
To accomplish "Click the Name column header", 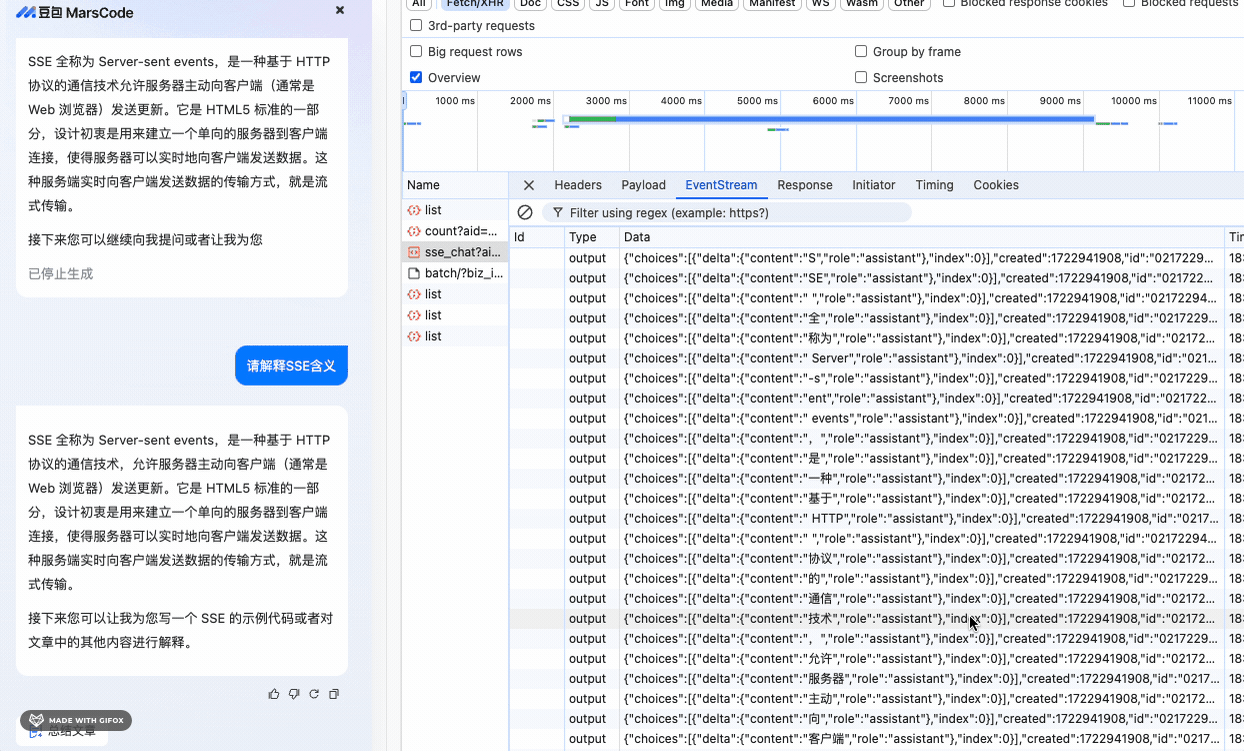I will [x=455, y=185].
